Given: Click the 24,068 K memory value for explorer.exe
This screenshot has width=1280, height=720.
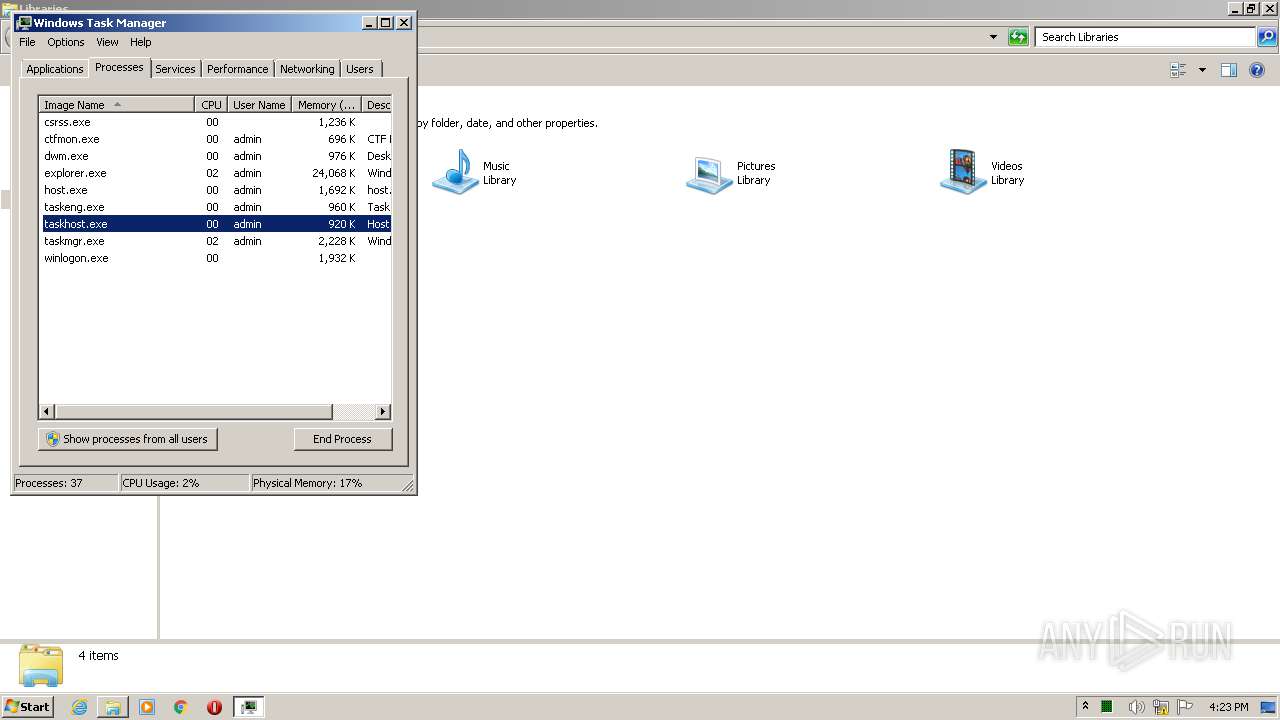Looking at the screenshot, I should [333, 173].
